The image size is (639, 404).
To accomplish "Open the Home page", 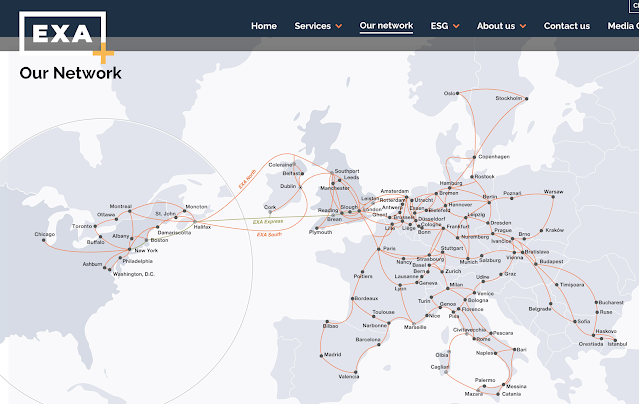I will tap(264, 26).
